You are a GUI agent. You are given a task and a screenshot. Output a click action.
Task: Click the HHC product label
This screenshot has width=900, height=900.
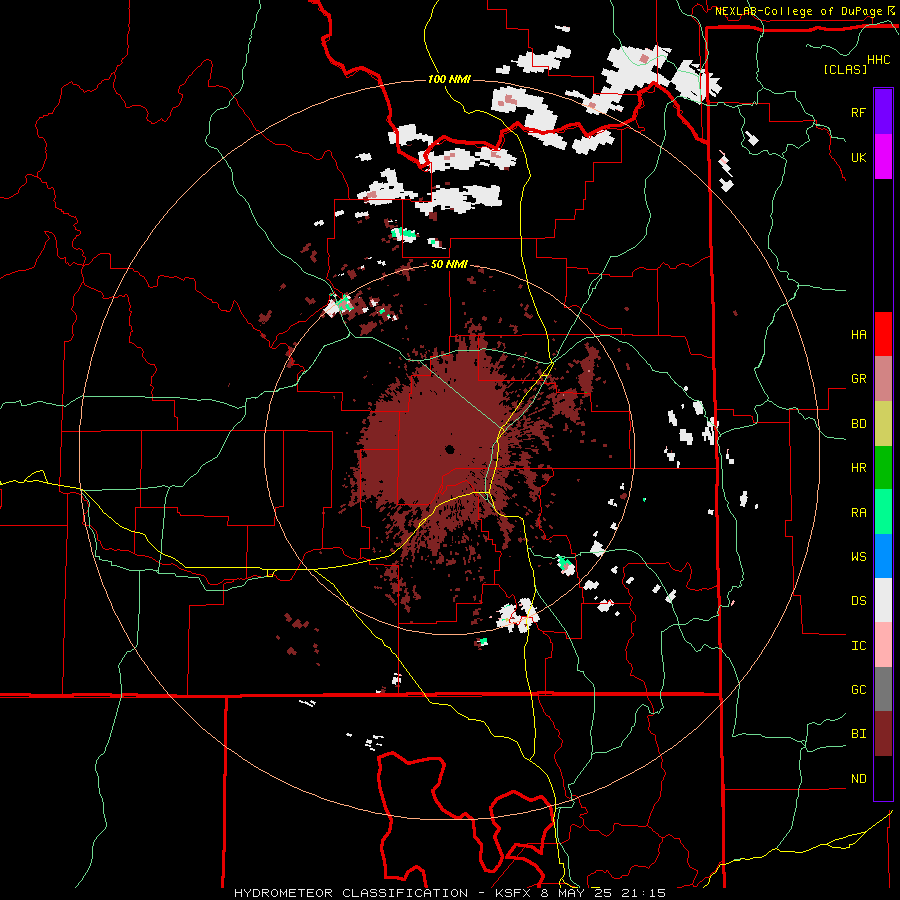coord(879,60)
